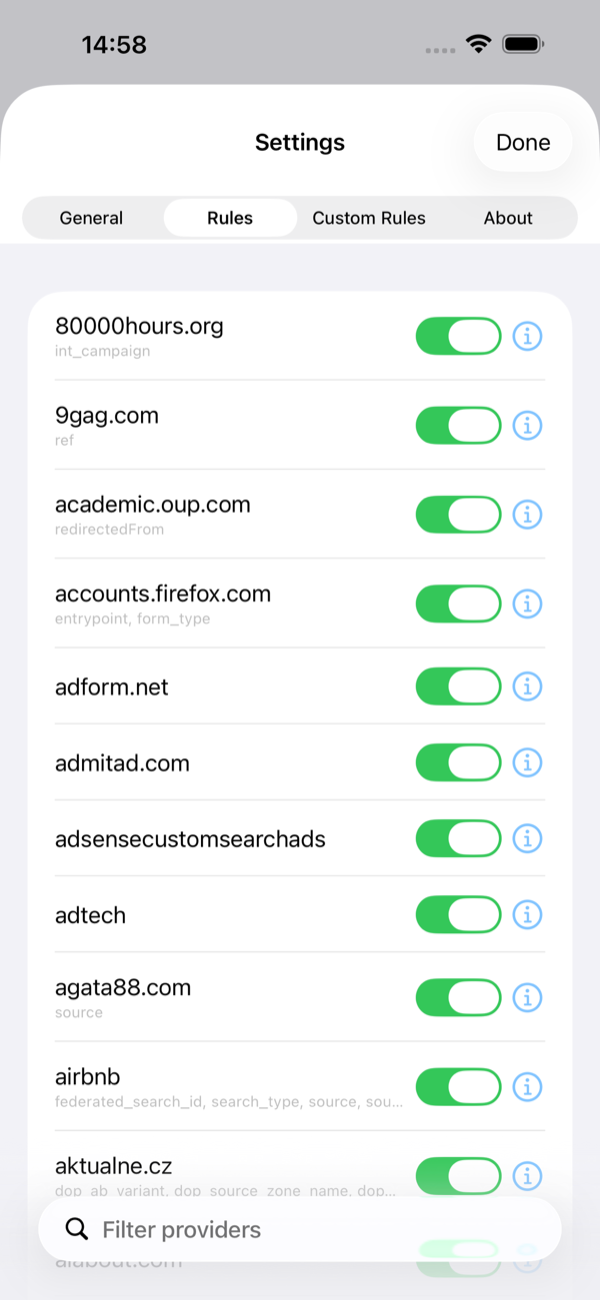Tap info icon for academic.oup.com

pyautogui.click(x=527, y=514)
